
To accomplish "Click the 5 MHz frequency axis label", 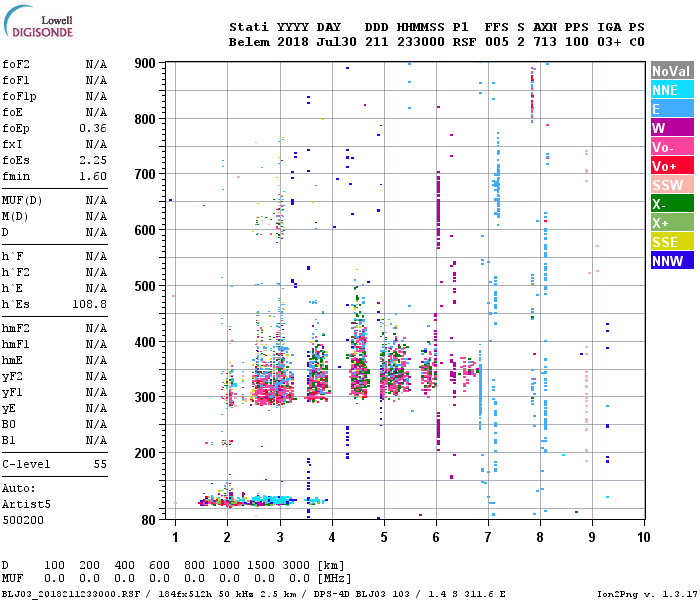I will [384, 537].
